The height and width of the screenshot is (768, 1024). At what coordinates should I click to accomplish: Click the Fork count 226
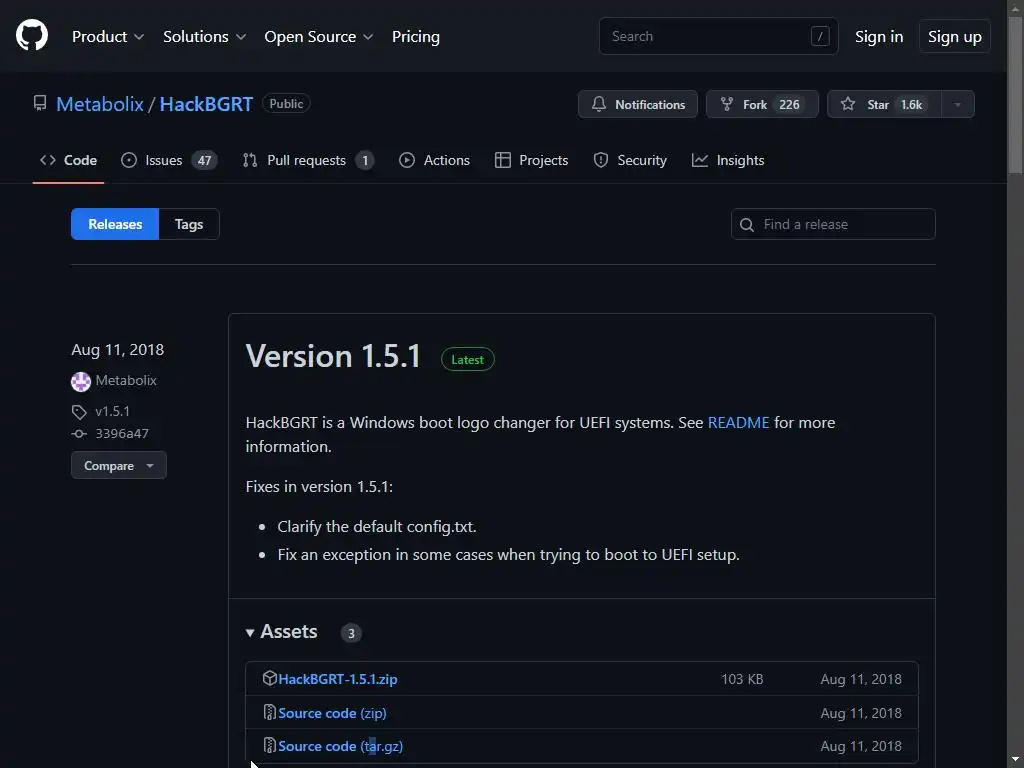[789, 104]
